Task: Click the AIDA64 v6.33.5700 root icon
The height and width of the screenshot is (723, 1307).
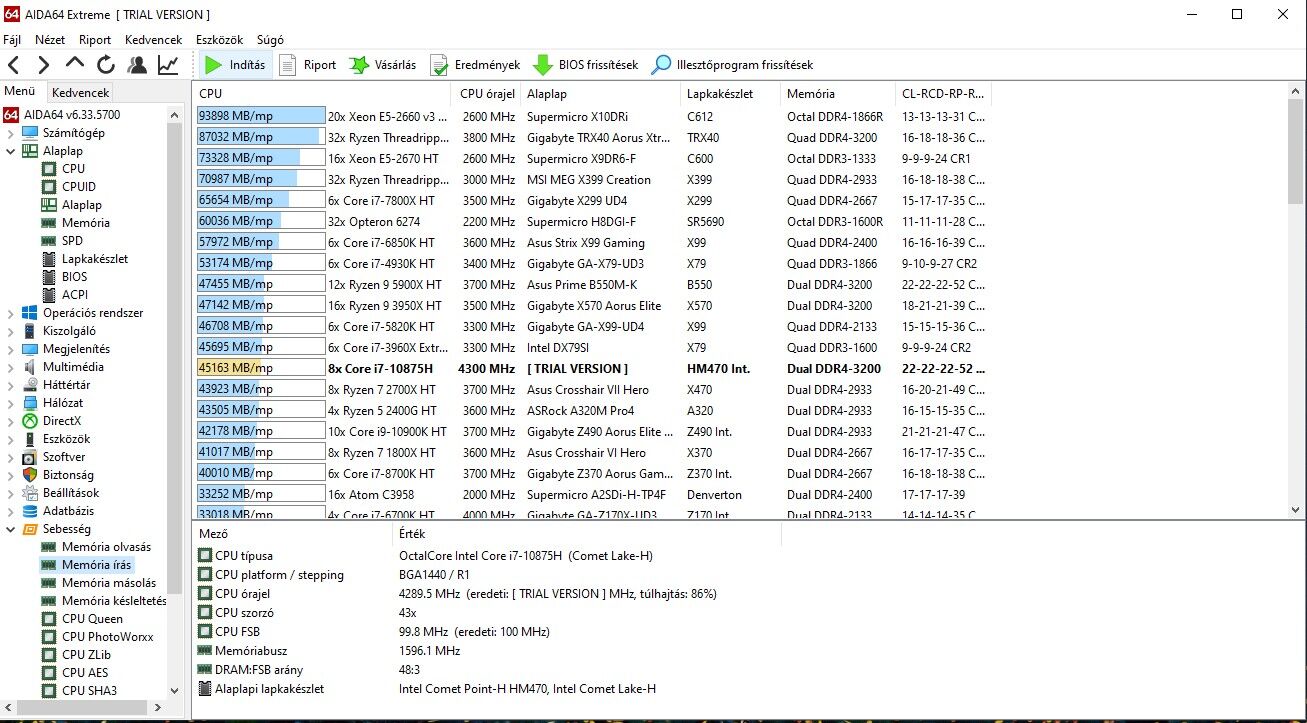Action: [12, 115]
